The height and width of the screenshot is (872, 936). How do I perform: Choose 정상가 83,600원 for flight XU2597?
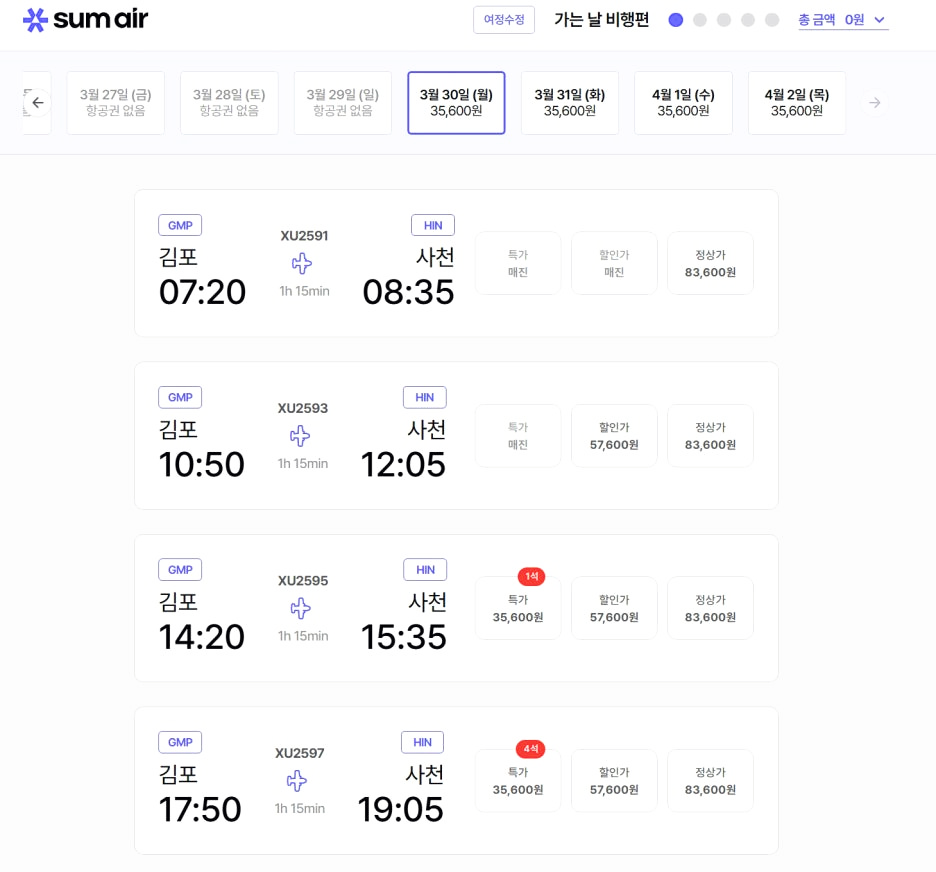coord(710,781)
